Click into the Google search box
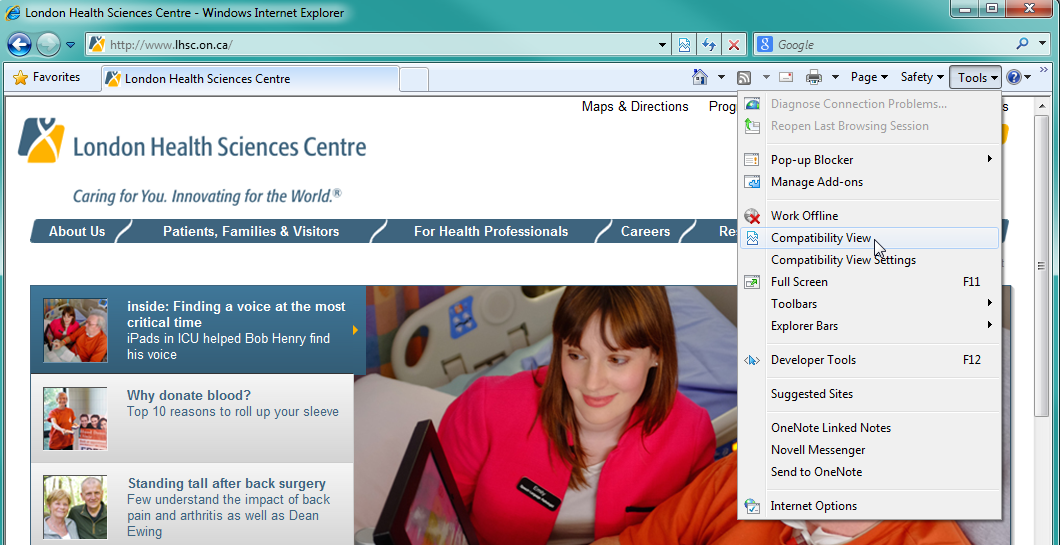Image resolution: width=1060 pixels, height=545 pixels. tap(892, 45)
